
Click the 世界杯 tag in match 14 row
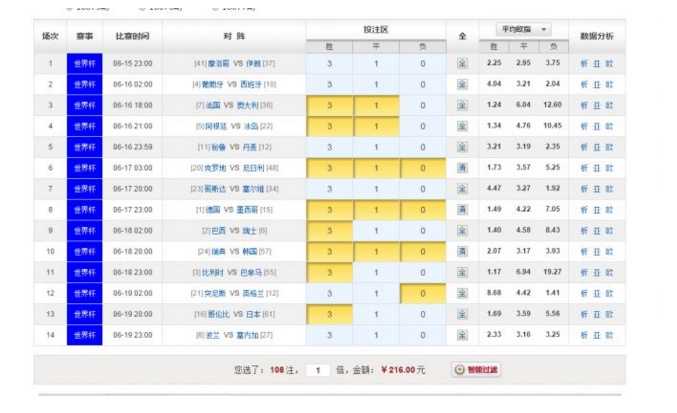[85, 335]
